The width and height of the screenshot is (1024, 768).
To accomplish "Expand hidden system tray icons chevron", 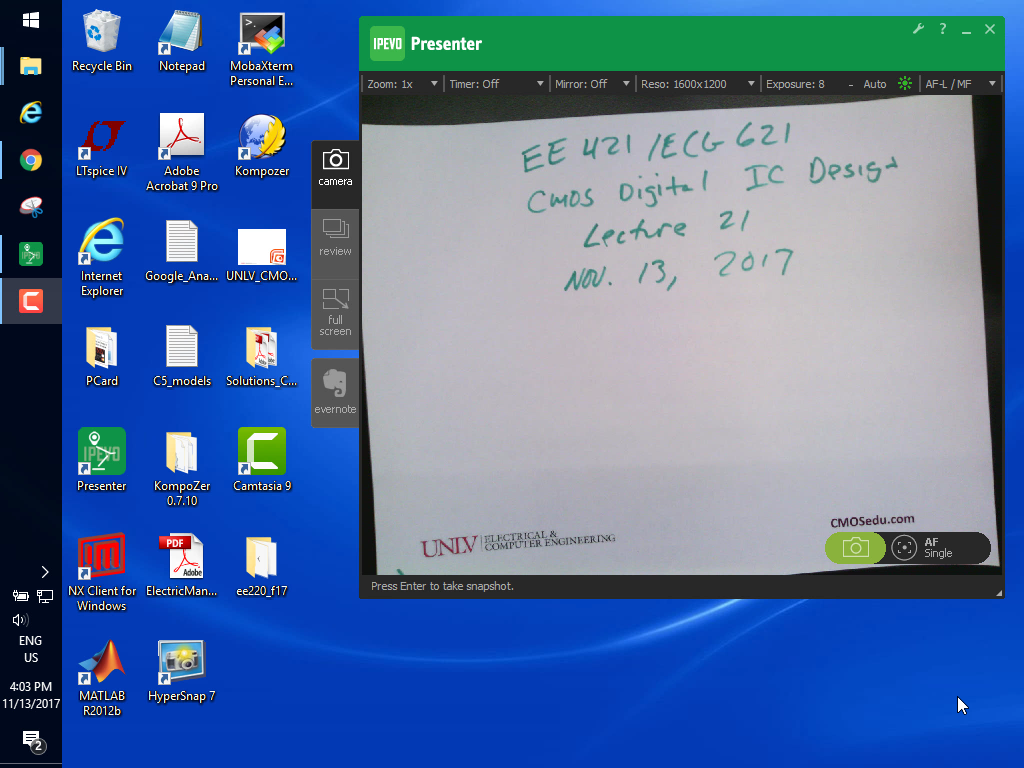I will (x=44, y=572).
